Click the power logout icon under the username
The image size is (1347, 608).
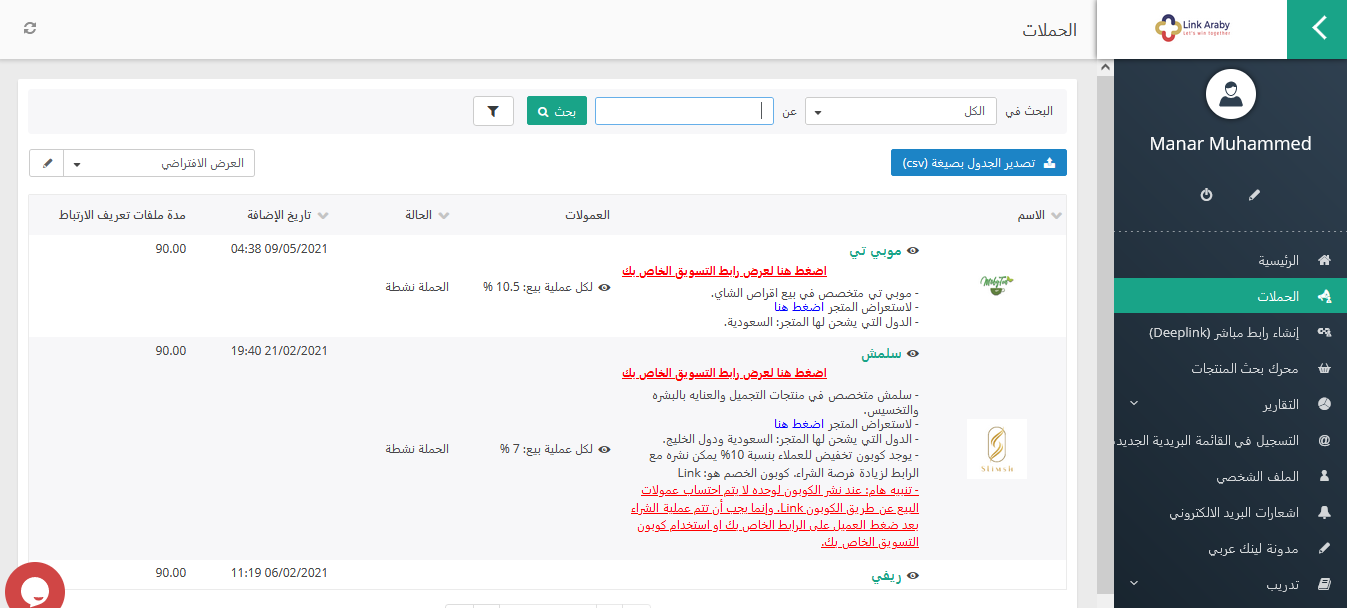pyautogui.click(x=1206, y=194)
